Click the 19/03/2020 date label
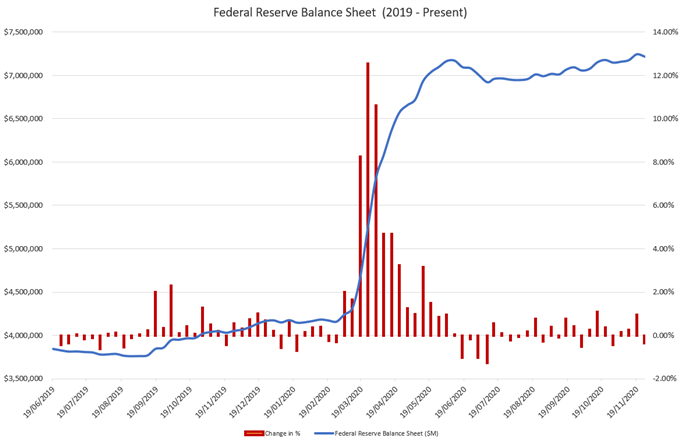 (x=347, y=402)
